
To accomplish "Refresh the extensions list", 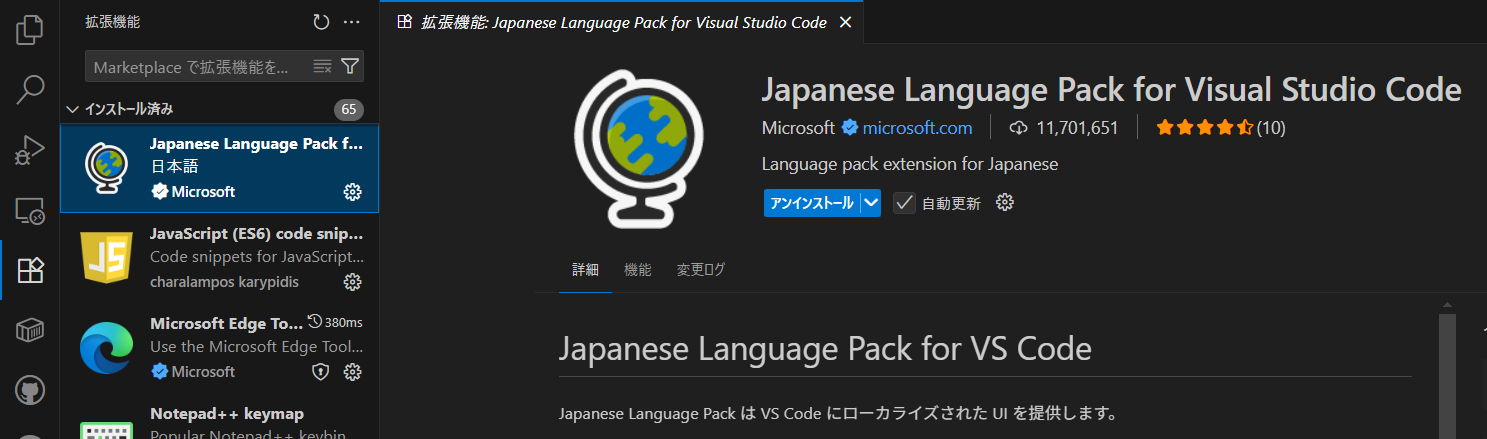I will click(x=320, y=22).
